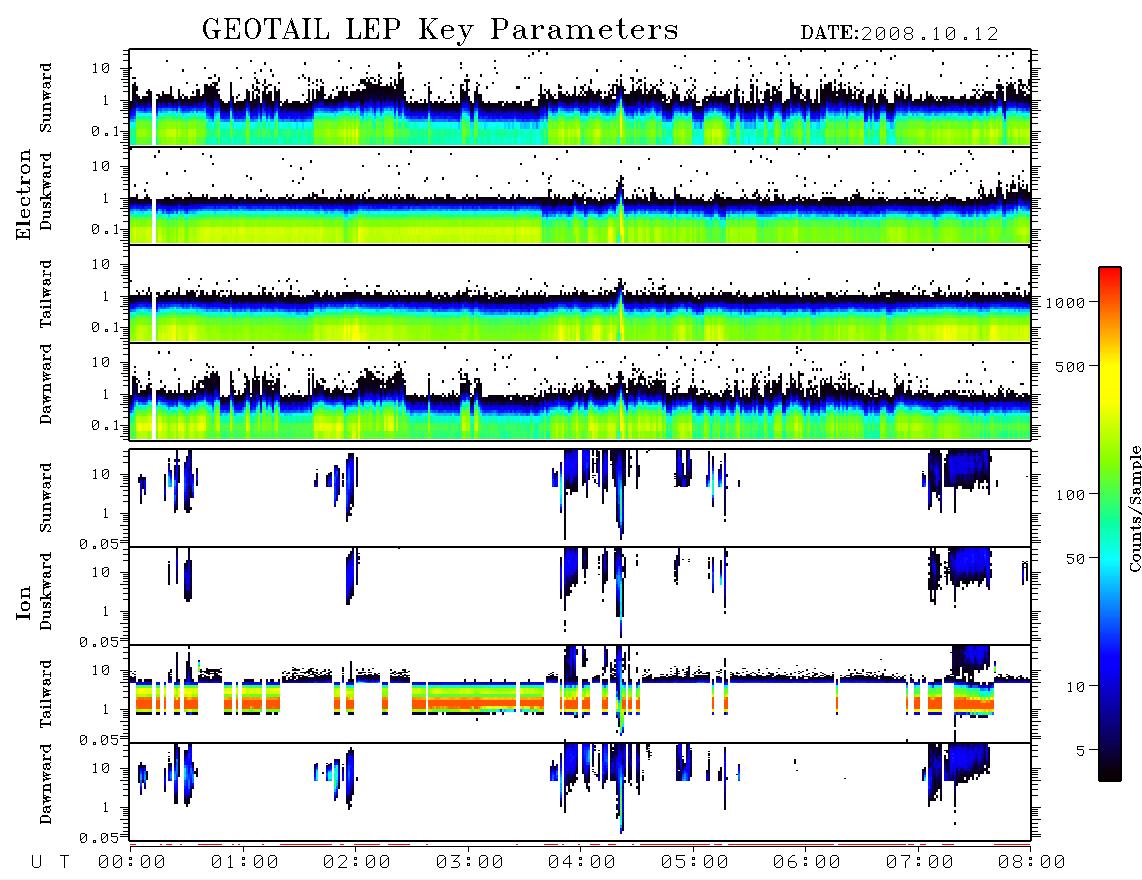1142x880 pixels.
Task: Click the 03:00 time axis label
Action: tap(470, 863)
